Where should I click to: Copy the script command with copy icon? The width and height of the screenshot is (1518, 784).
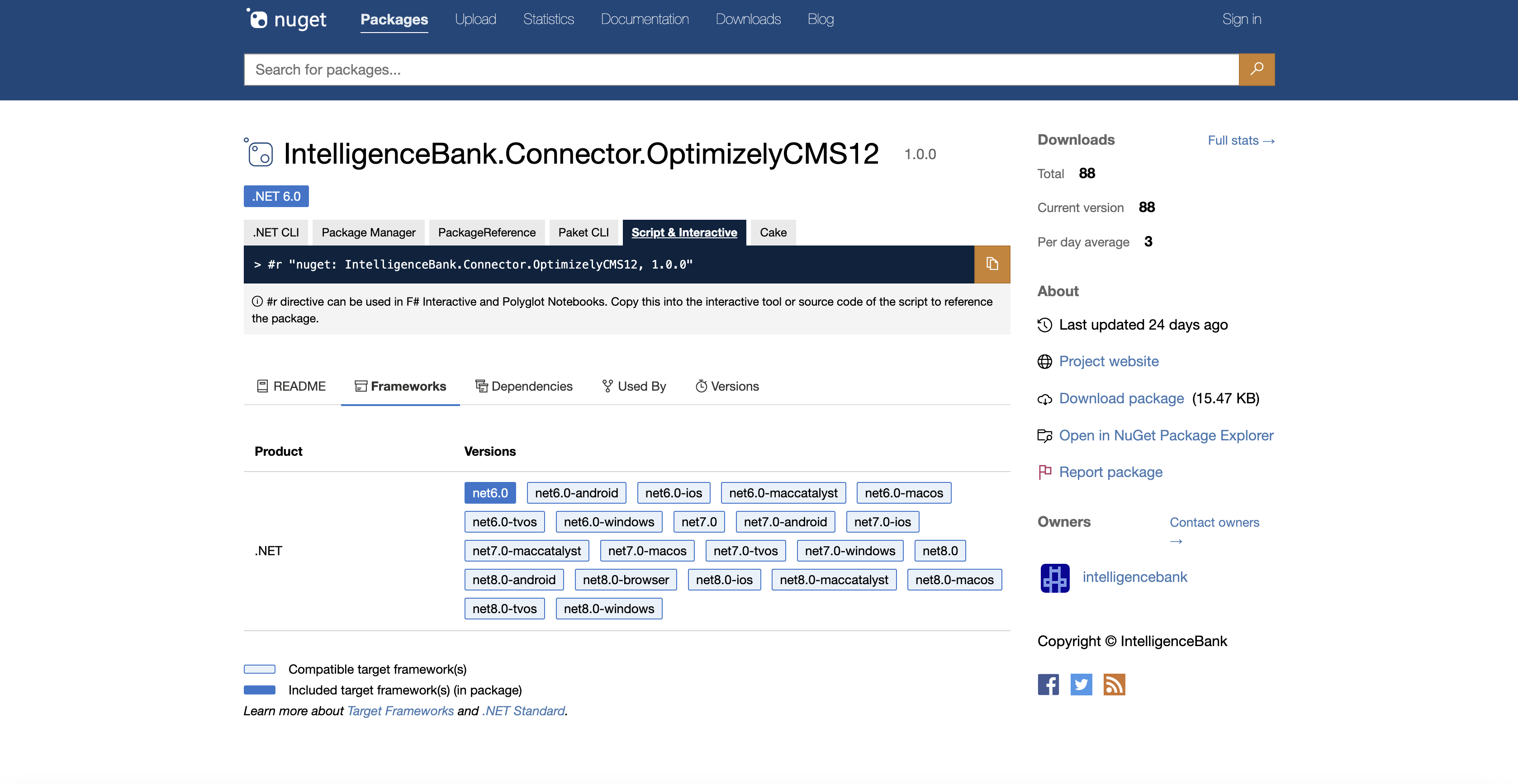(992, 264)
